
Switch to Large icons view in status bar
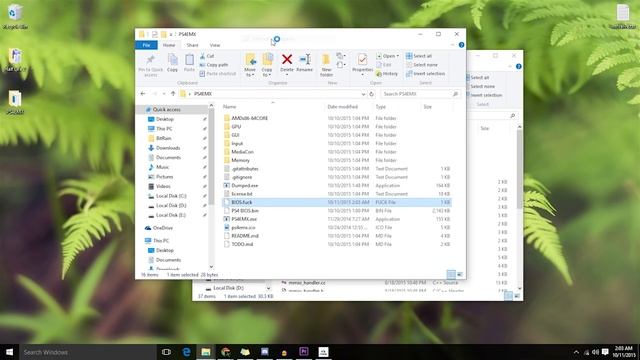[460, 274]
